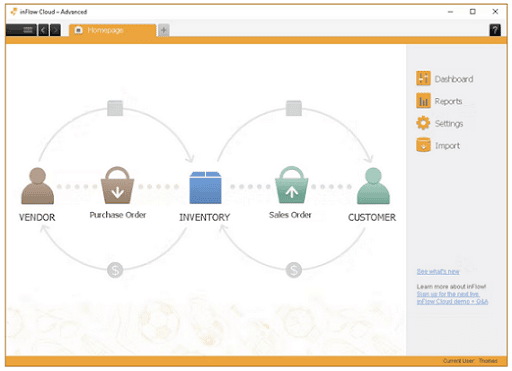Click the CUSTOMER label
This screenshot has width=512, height=371.
tap(372, 217)
